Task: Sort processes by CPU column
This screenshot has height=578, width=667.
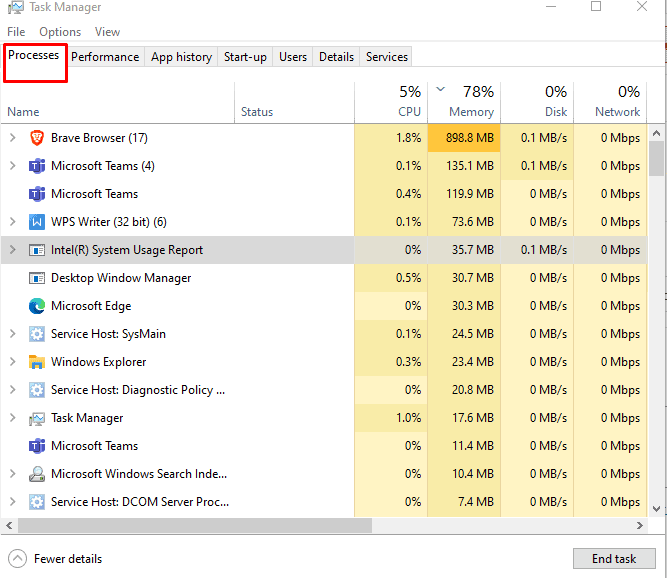Action: click(391, 103)
